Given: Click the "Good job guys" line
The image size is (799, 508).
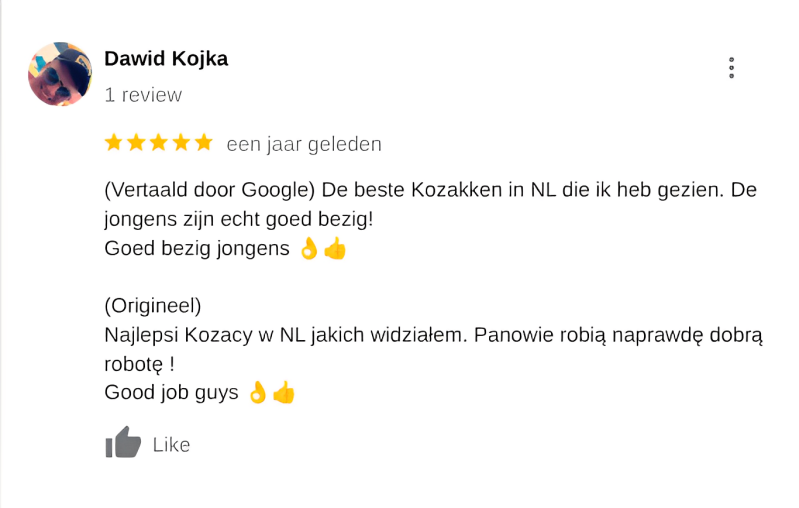Looking at the screenshot, I should pos(171,393).
